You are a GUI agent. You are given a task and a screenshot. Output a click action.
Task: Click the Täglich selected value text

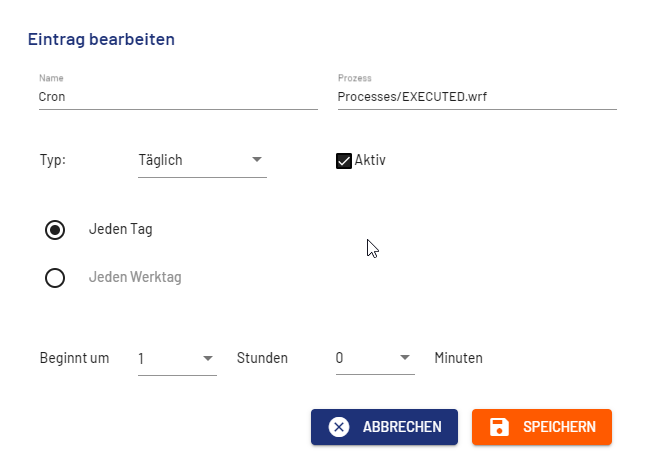pos(161,160)
